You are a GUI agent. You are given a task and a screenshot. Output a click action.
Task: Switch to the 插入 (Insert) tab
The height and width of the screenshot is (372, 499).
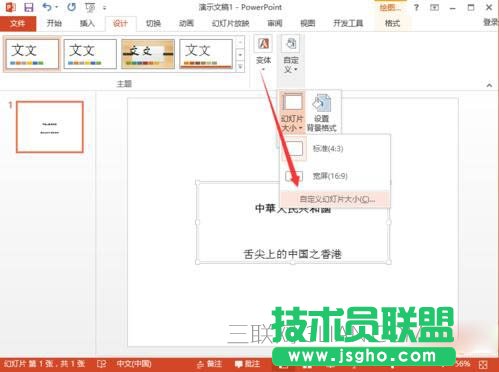(x=87, y=23)
